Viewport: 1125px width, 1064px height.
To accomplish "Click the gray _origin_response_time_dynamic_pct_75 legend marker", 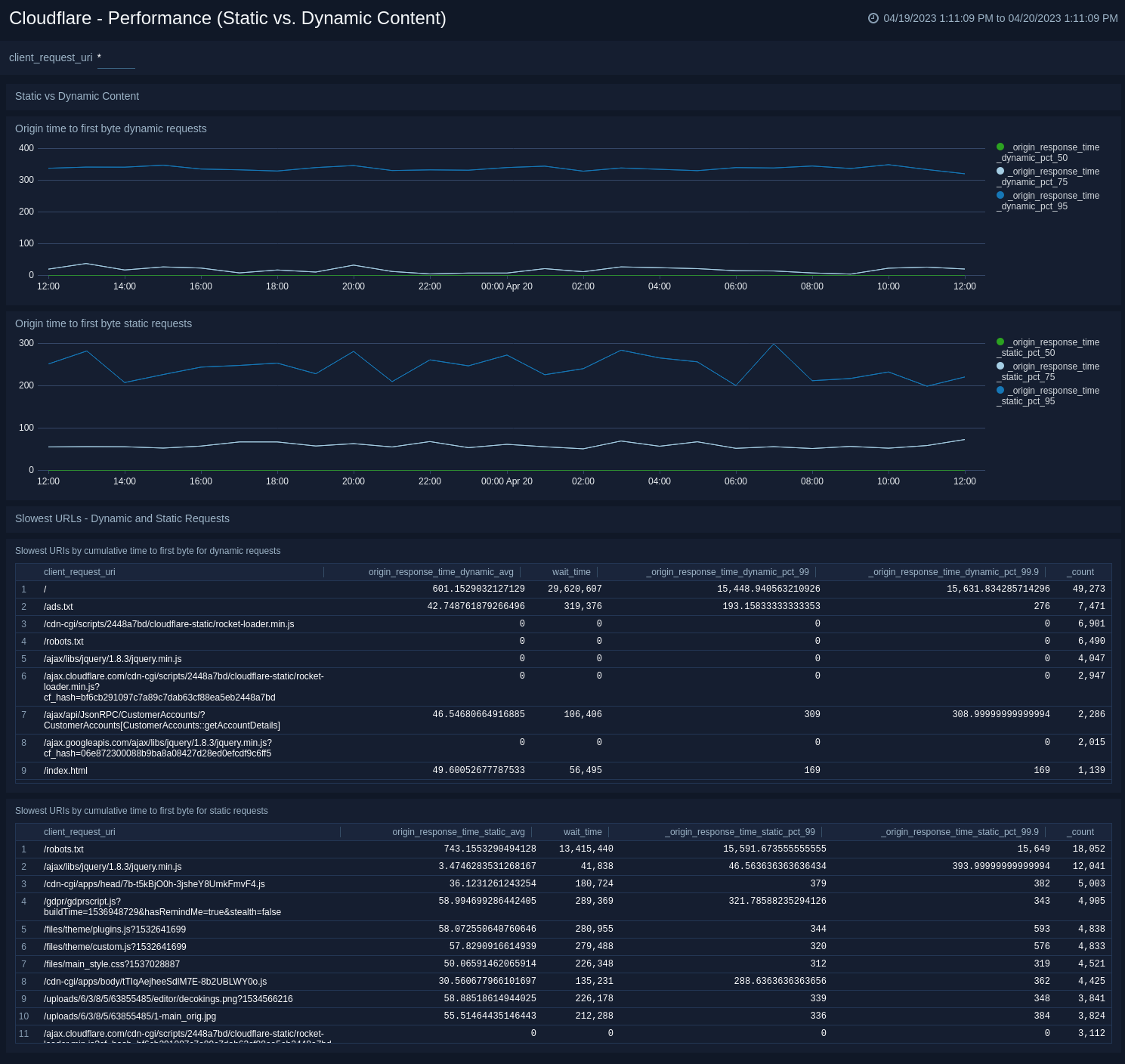I will [x=999, y=171].
